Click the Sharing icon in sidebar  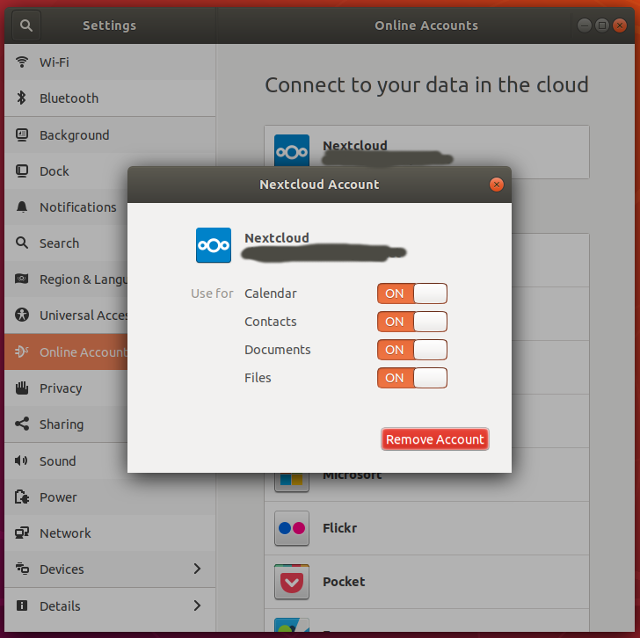22,424
